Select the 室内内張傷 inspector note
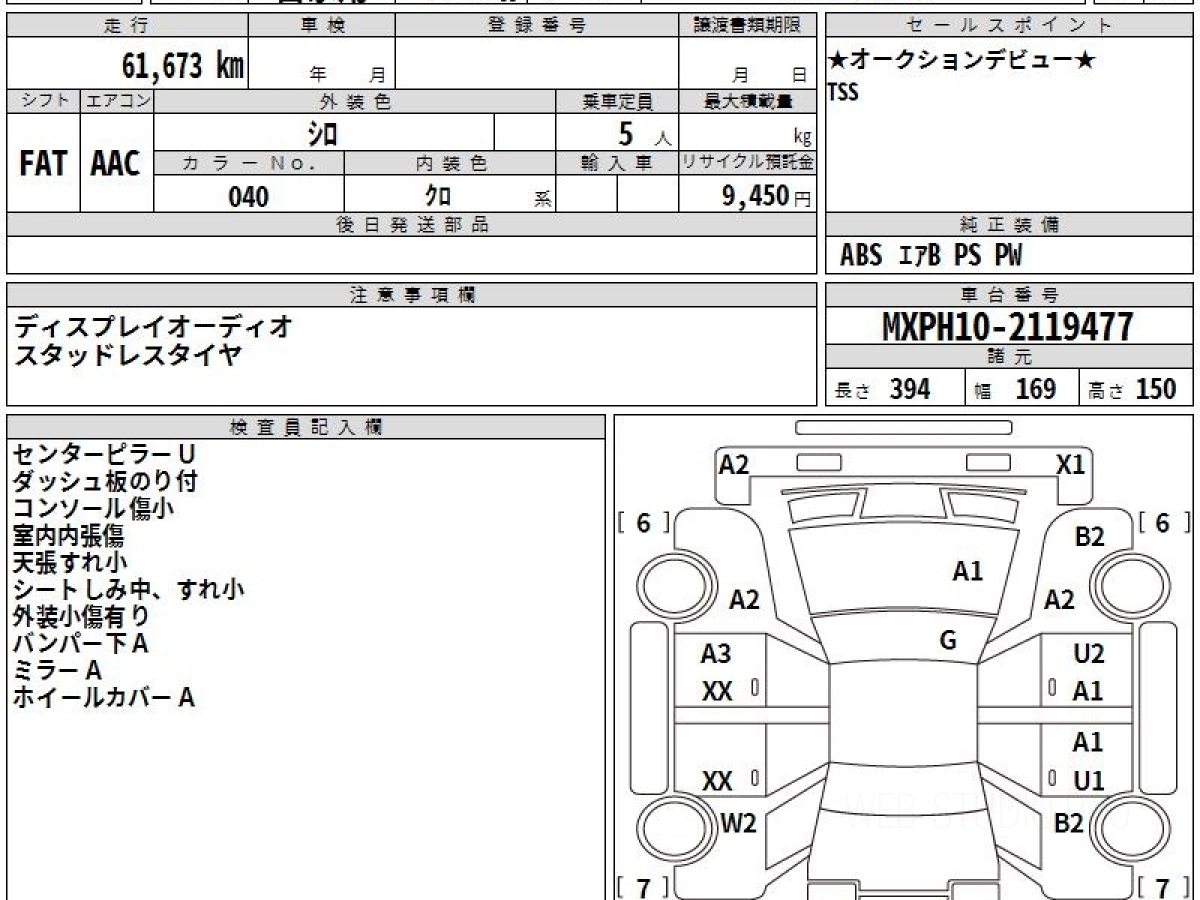This screenshot has height=900, width=1200. pyautogui.click(x=69, y=535)
